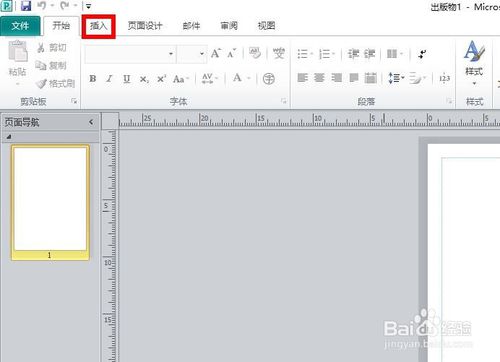The width and height of the screenshot is (500, 362).
Task: Collapse the page list triangle in navigation
Action: point(9,136)
